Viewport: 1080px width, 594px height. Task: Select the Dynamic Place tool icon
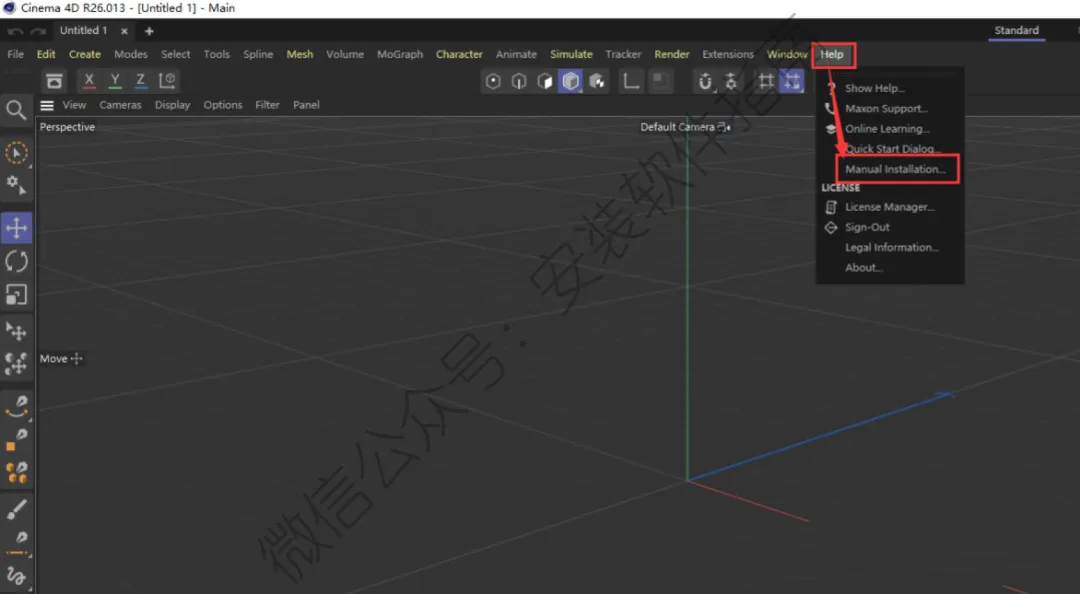point(16,363)
